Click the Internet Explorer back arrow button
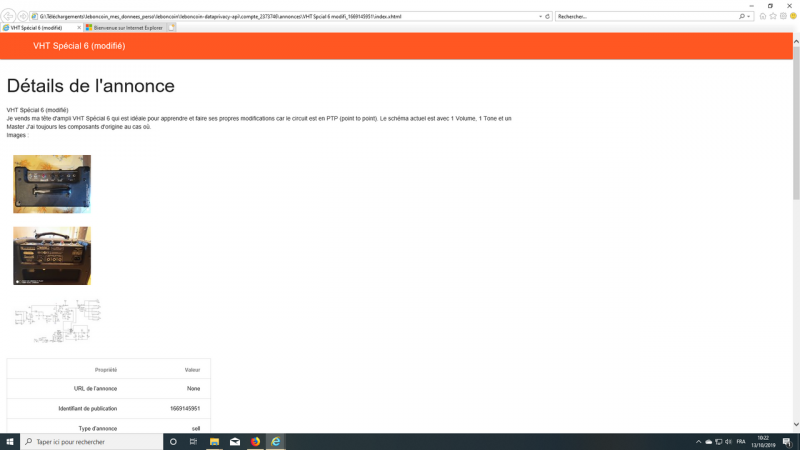 (x=9, y=16)
